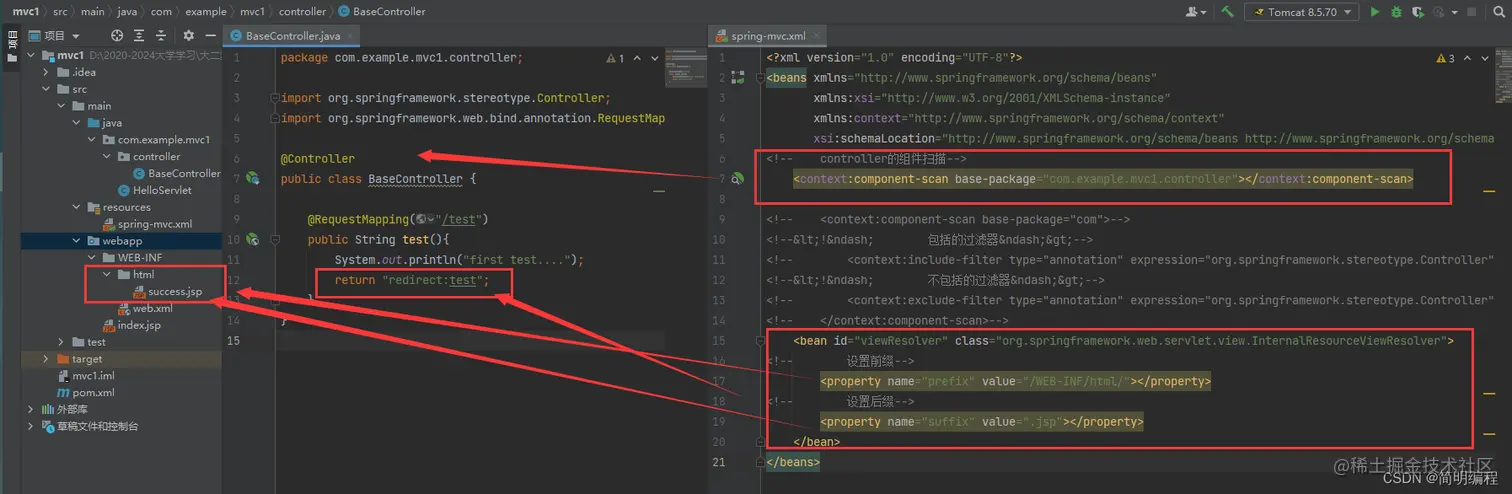Collapse the controller package
The image size is (1512, 494).
point(106,157)
